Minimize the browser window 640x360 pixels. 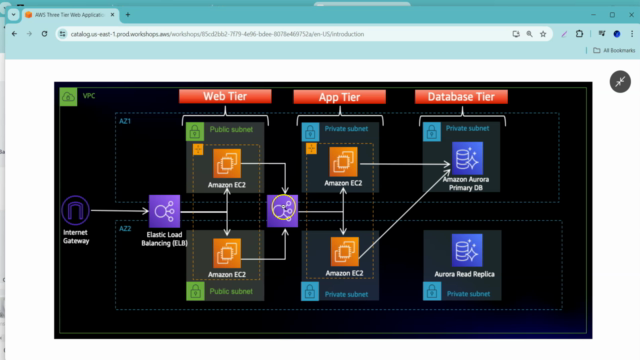point(593,15)
